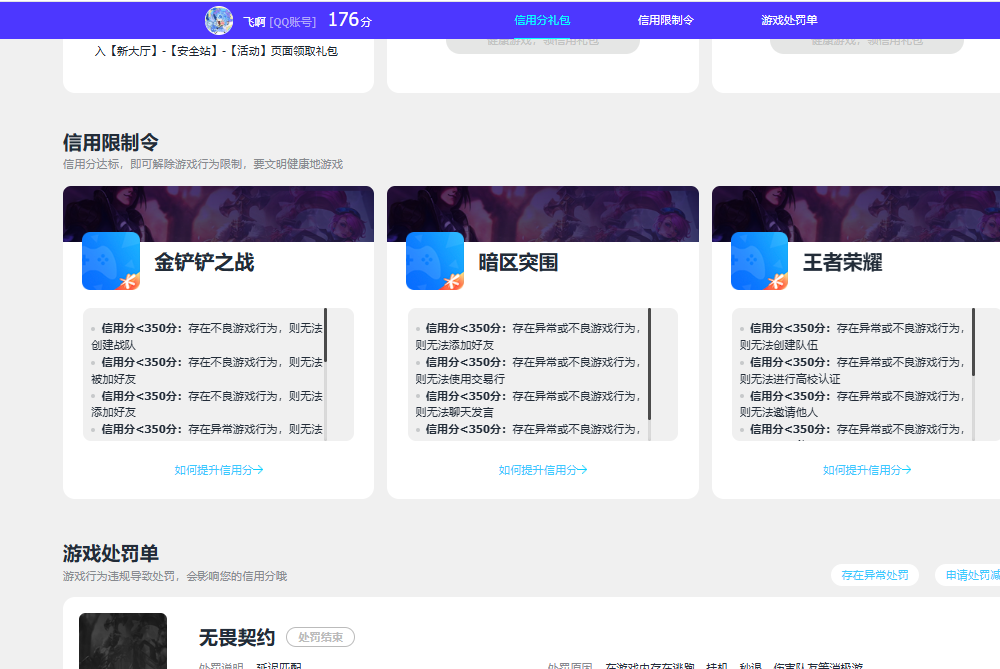Click the 暗区突围 game icon
Viewport: 1000px width, 669px height.
point(435,261)
